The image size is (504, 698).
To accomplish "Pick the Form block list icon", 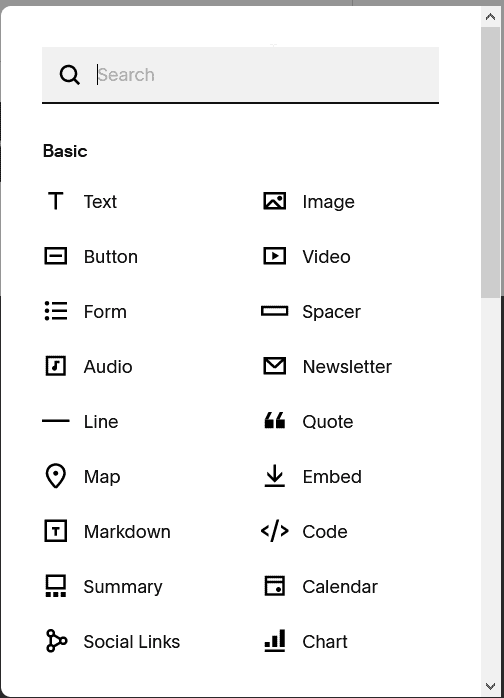I will point(56,311).
